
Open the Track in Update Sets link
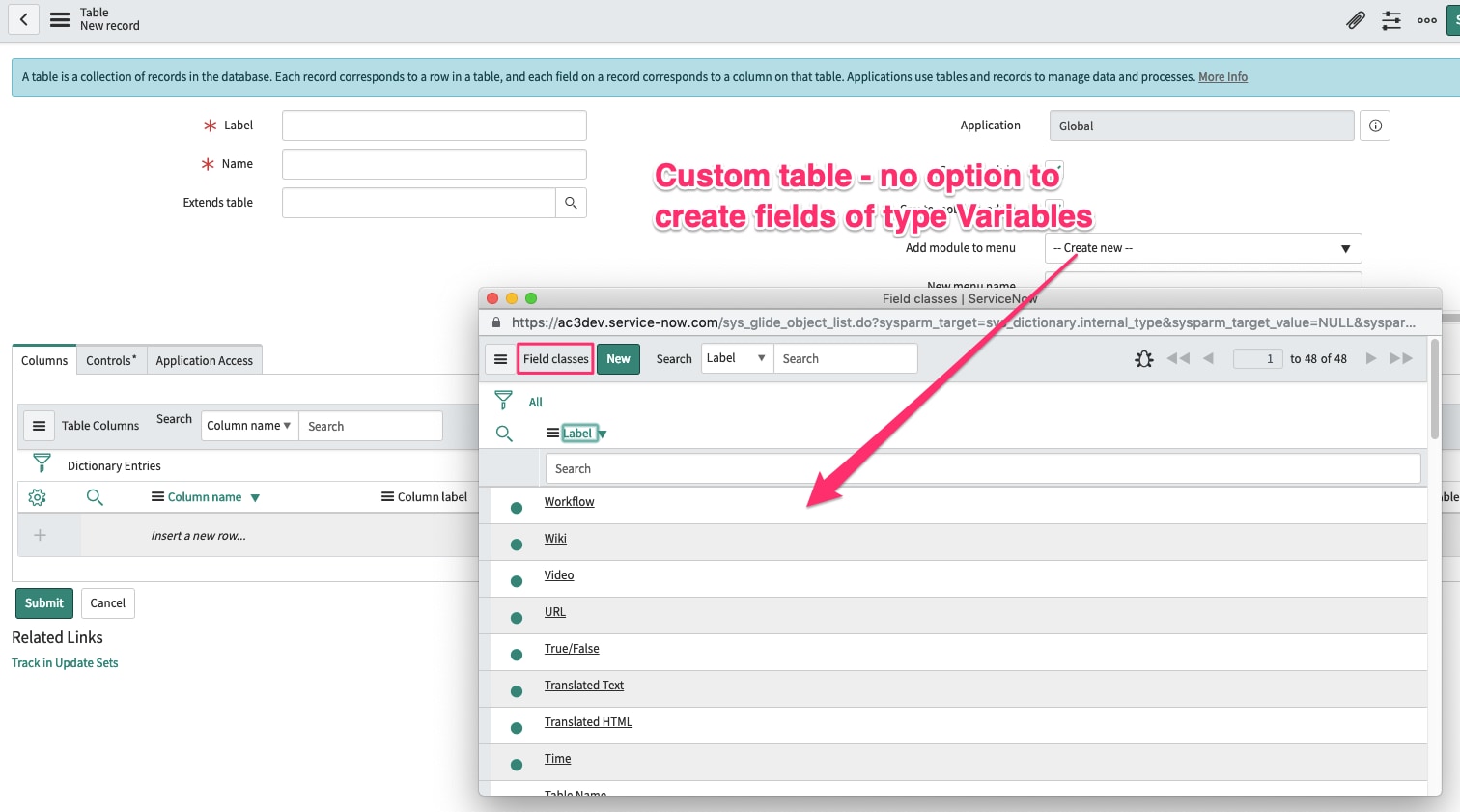pos(65,663)
